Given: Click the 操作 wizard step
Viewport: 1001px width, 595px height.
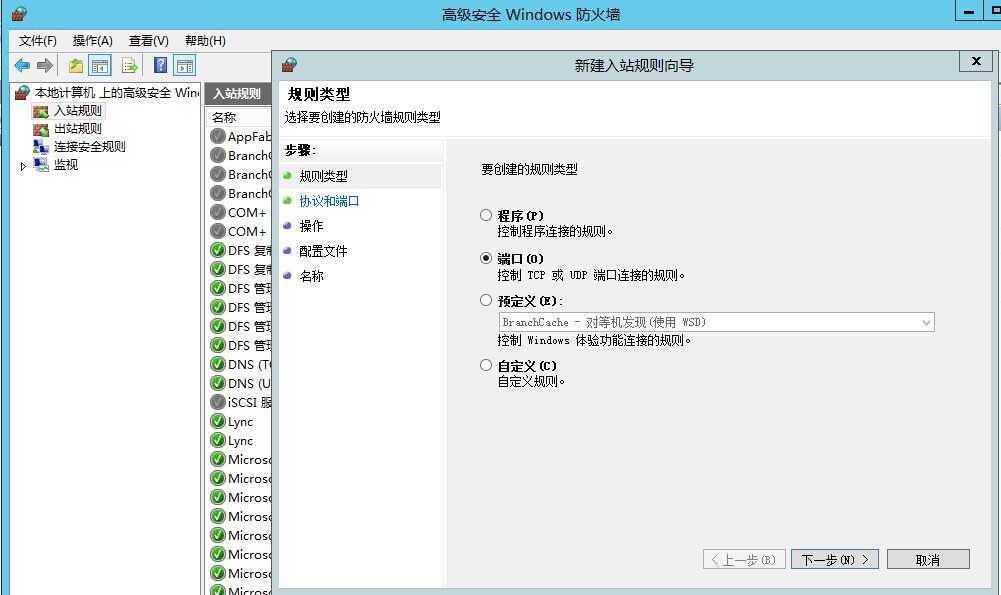Looking at the screenshot, I should pyautogui.click(x=312, y=226).
